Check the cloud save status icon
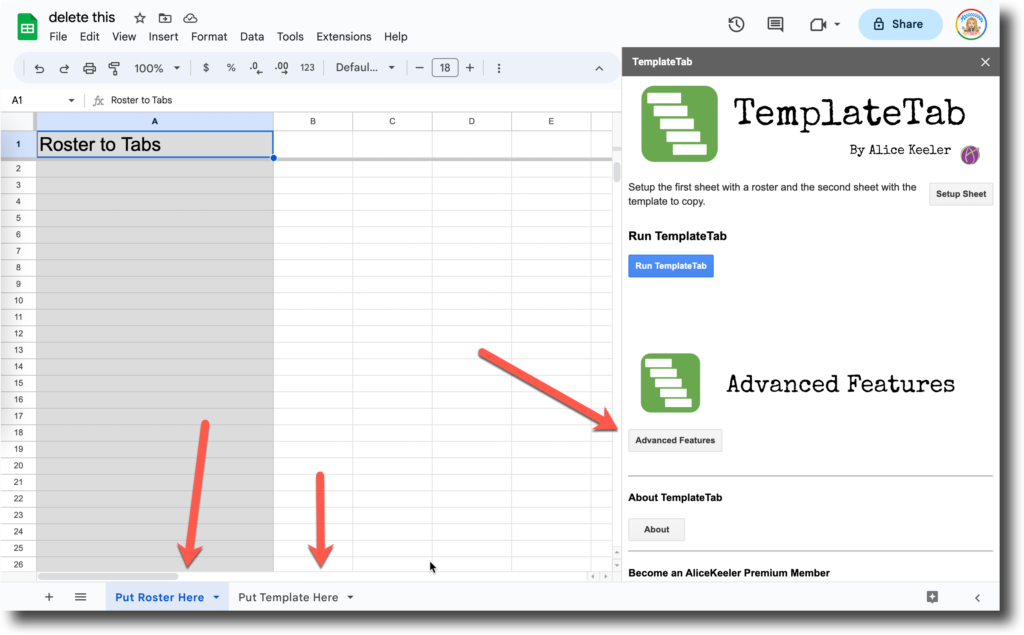Screen dimensions: 1024x635 click(x=190, y=18)
